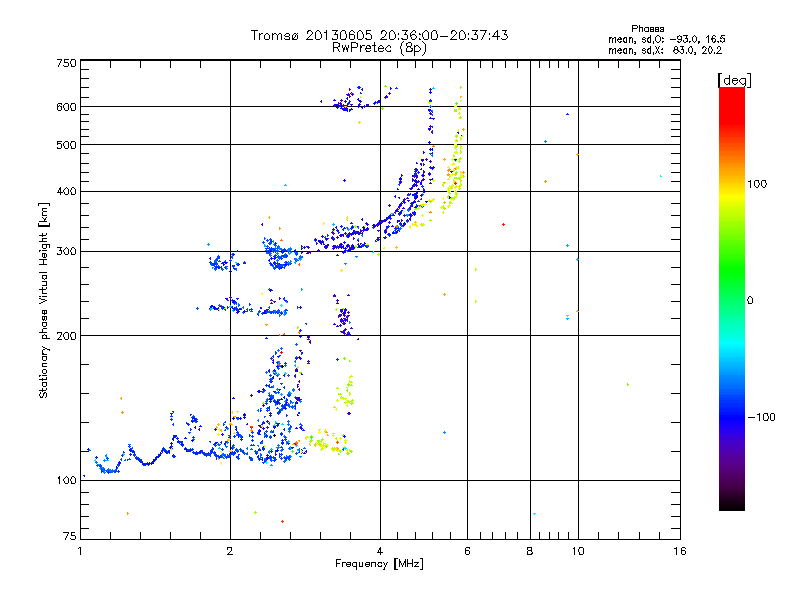Screen dimensions: 800x600
Task: Click the 'Frequency [MHz]' axis title
Action: 379,564
